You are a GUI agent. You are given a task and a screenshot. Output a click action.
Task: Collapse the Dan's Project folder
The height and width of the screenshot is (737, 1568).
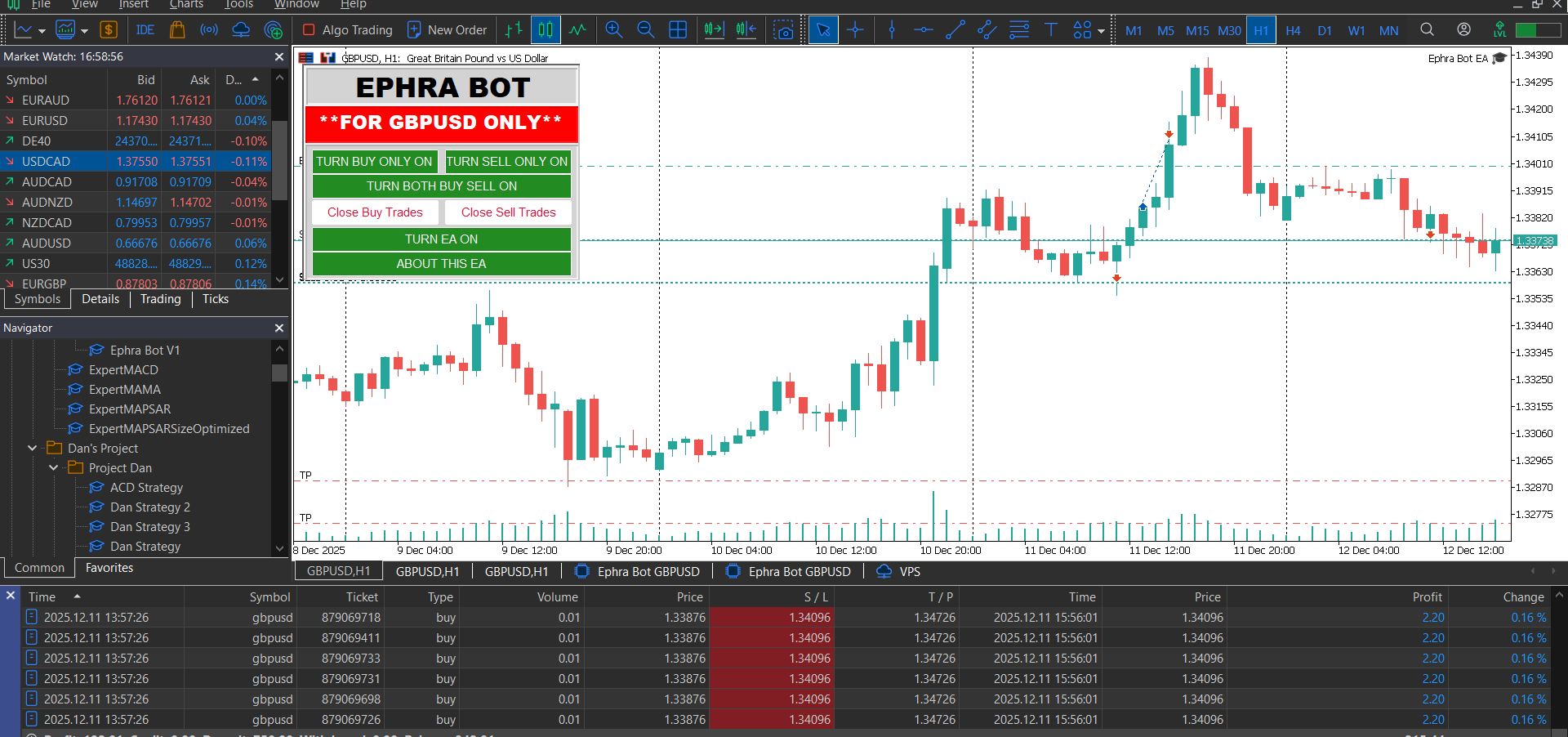coord(33,448)
